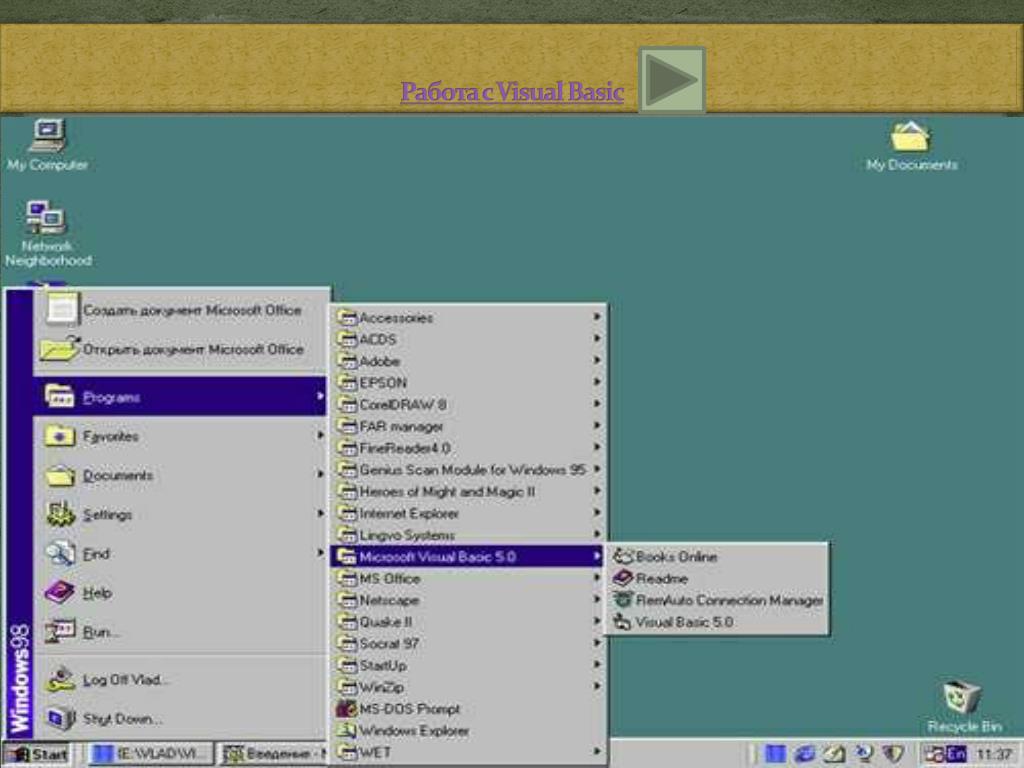Image resolution: width=1024 pixels, height=768 pixels.
Task: Click the Readme book icon
Action: click(x=623, y=578)
